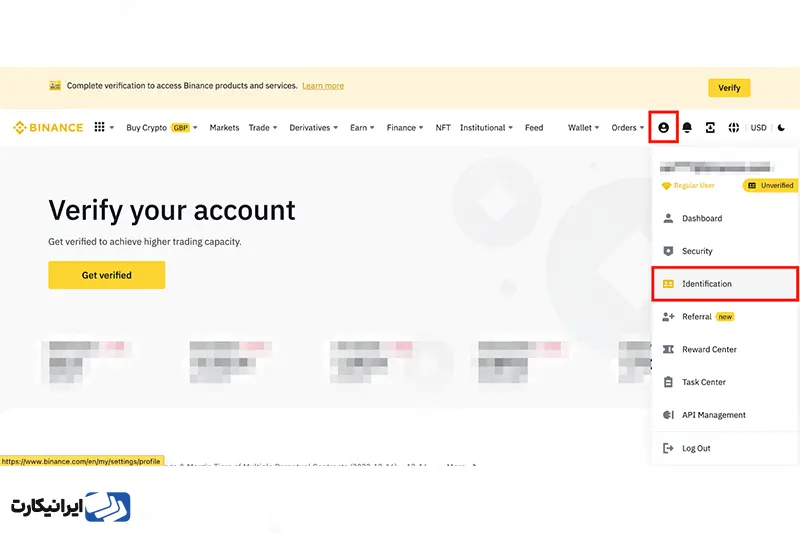Viewport: 800px width, 533px height.
Task: Click the Regular User diamond icon
Action: point(666,186)
